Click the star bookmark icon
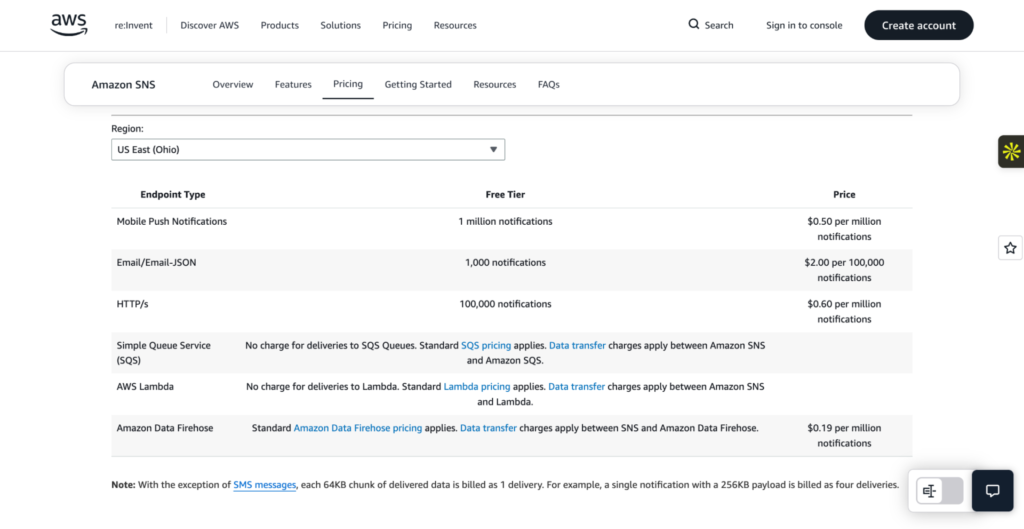Screen dimensions: 1024x529 1010,248
